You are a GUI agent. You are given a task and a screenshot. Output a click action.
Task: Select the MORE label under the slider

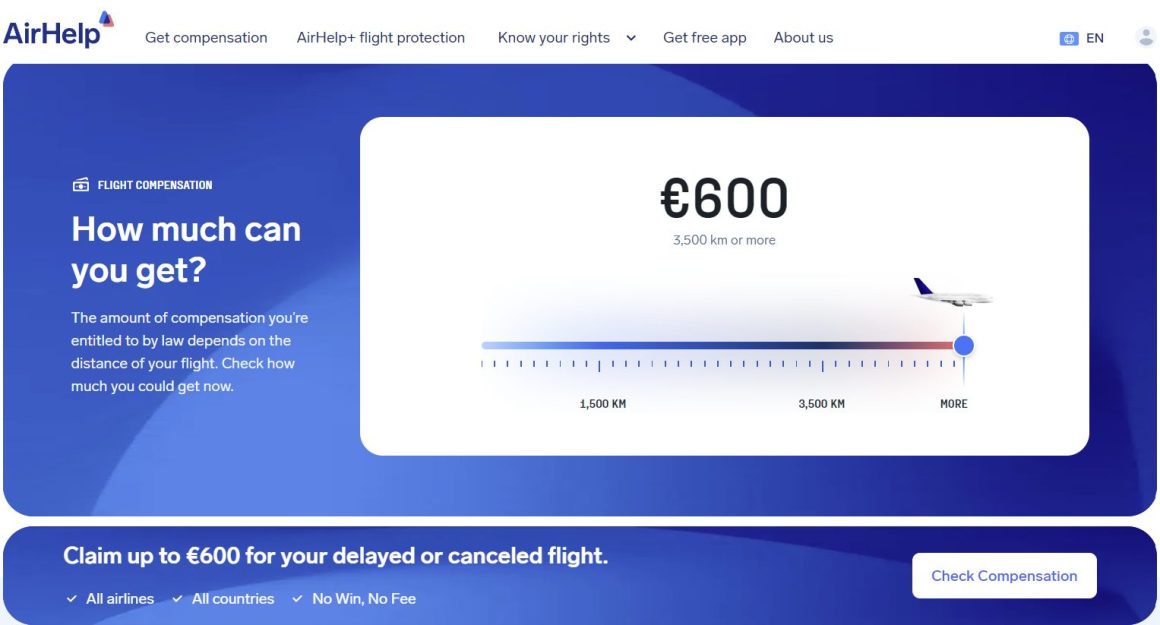click(x=953, y=404)
